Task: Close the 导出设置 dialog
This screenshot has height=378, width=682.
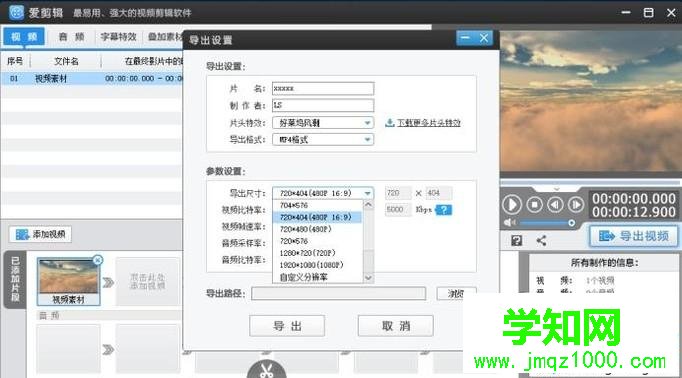Action: [484, 38]
